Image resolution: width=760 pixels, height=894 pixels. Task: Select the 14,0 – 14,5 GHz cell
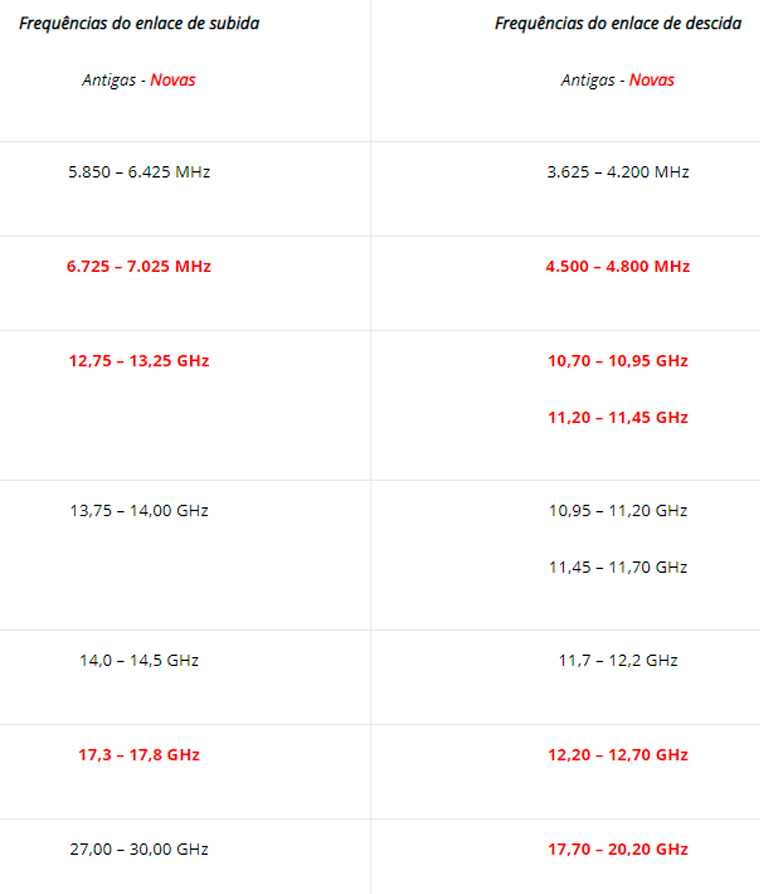click(139, 660)
